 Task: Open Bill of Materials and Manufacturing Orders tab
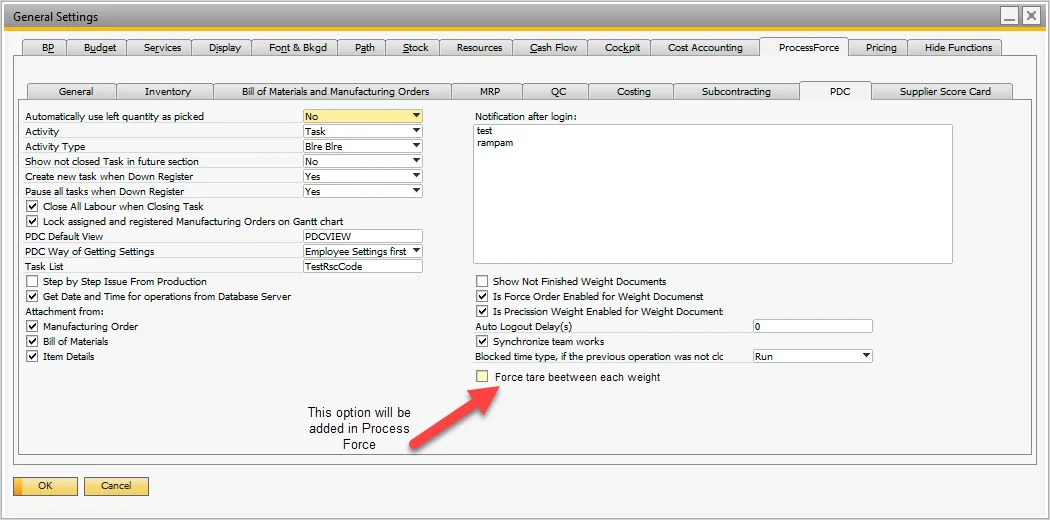(x=335, y=92)
